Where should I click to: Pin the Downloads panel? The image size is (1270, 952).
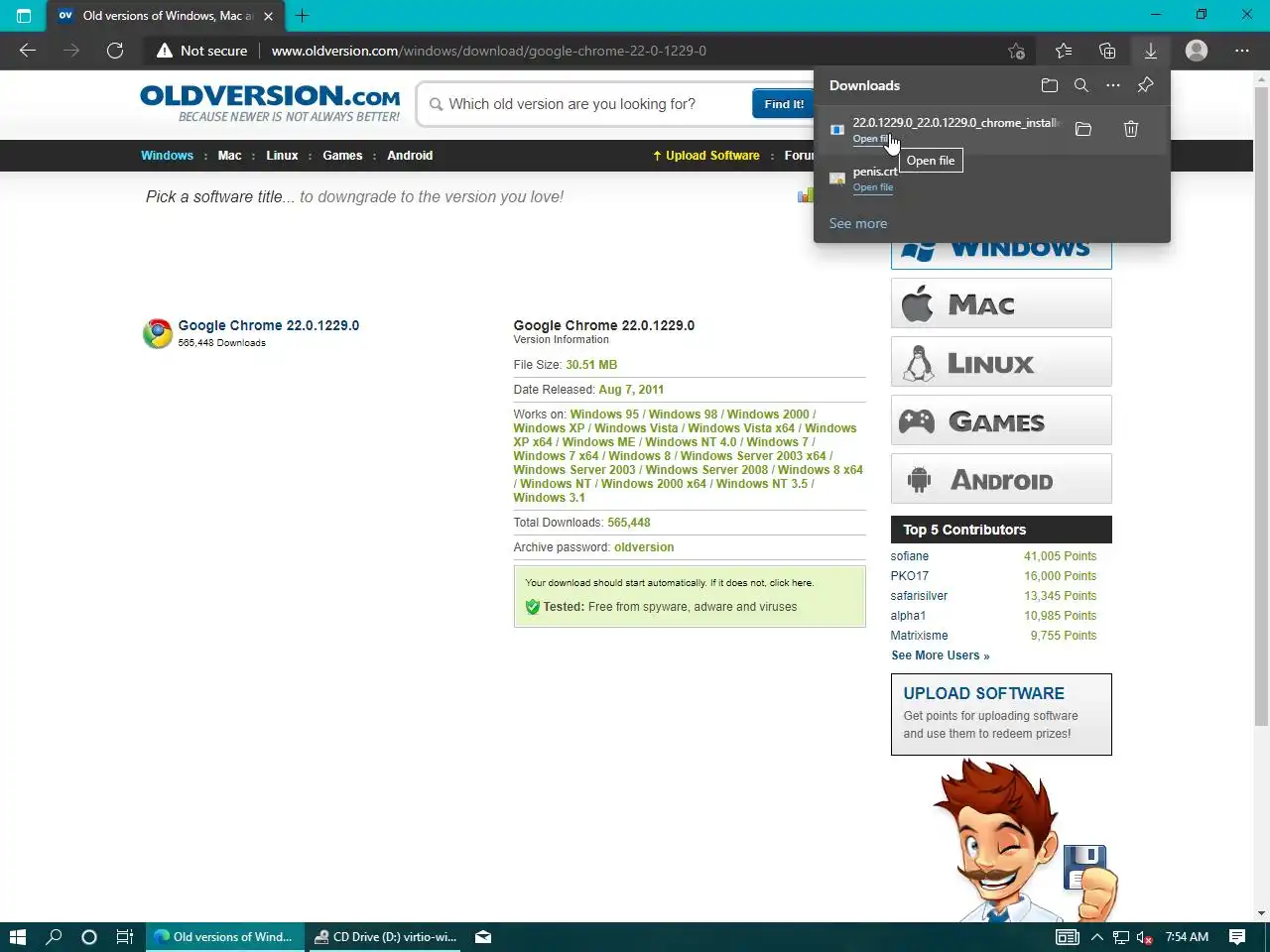coord(1145,85)
